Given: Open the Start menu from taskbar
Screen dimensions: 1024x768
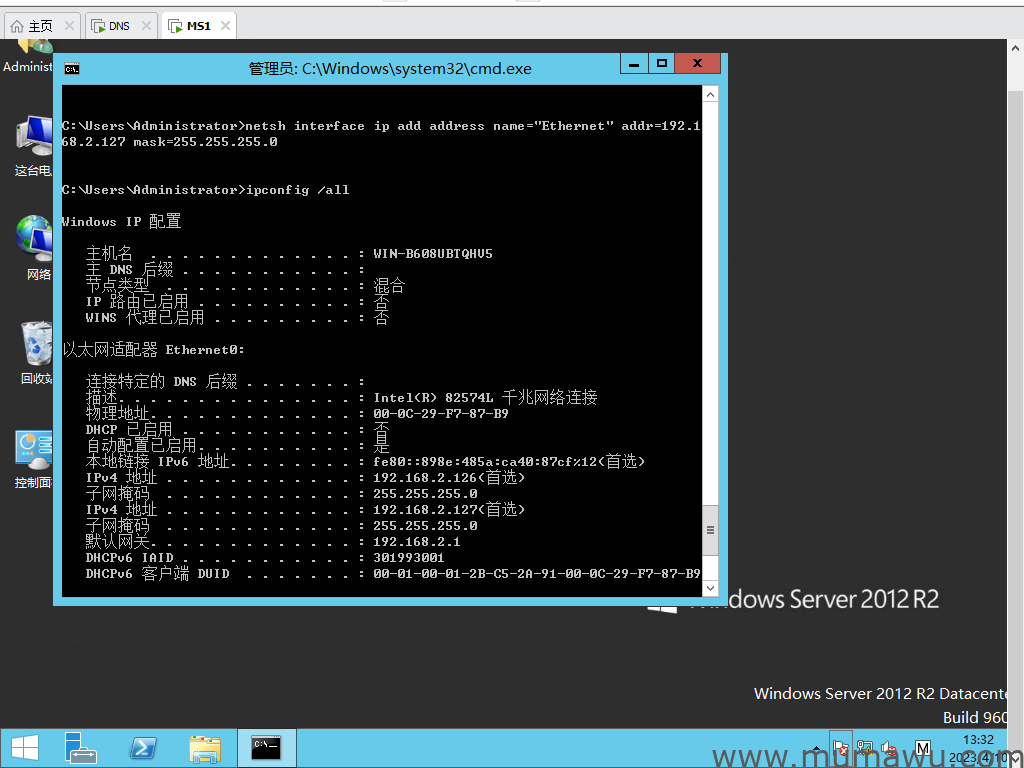Looking at the screenshot, I should (24, 747).
